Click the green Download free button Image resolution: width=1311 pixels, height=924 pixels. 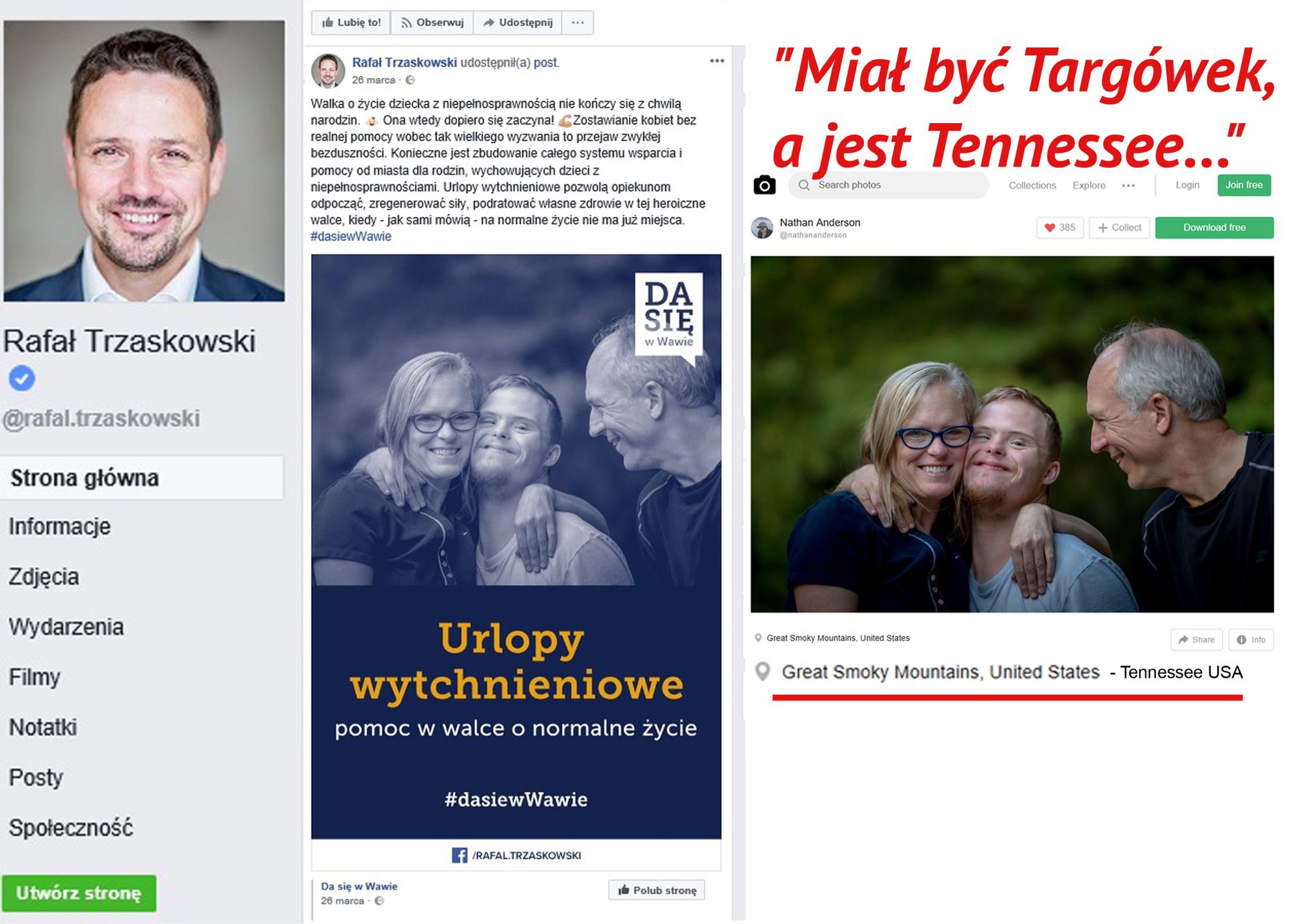1214,228
